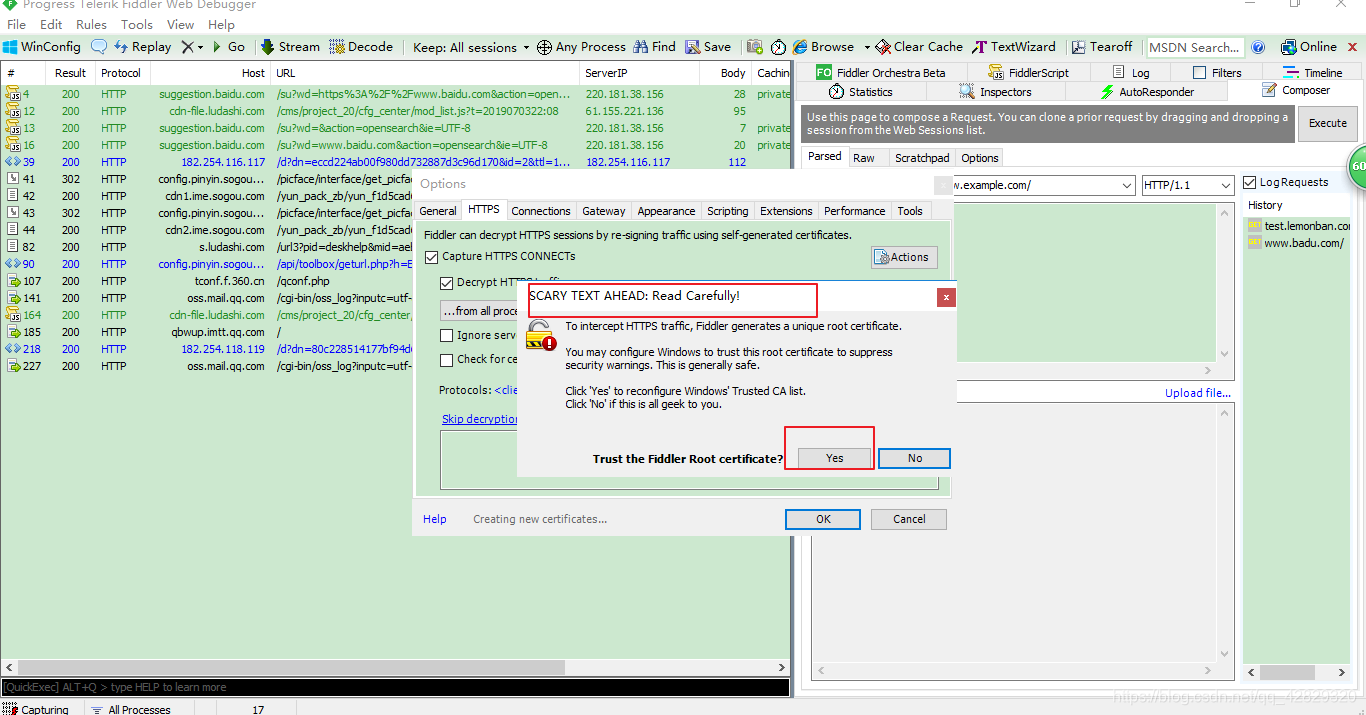Open Keep: All sessions dropdown

click(470, 47)
